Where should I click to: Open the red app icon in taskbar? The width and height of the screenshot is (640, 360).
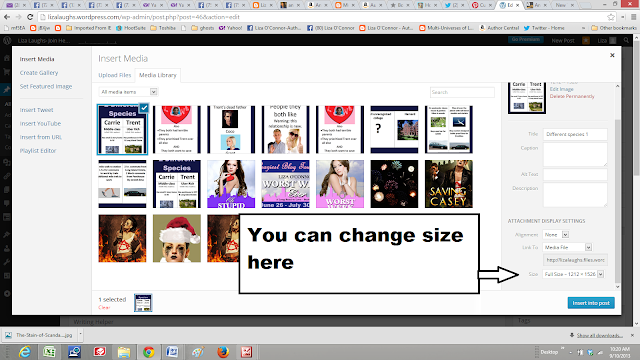tap(99, 351)
